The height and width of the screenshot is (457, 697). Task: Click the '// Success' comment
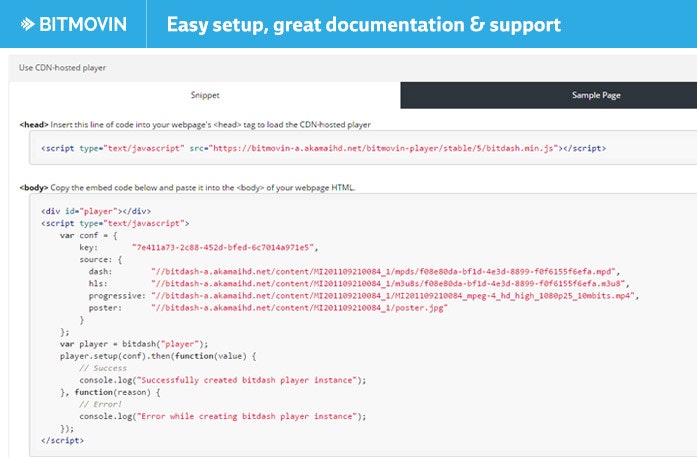(103, 368)
